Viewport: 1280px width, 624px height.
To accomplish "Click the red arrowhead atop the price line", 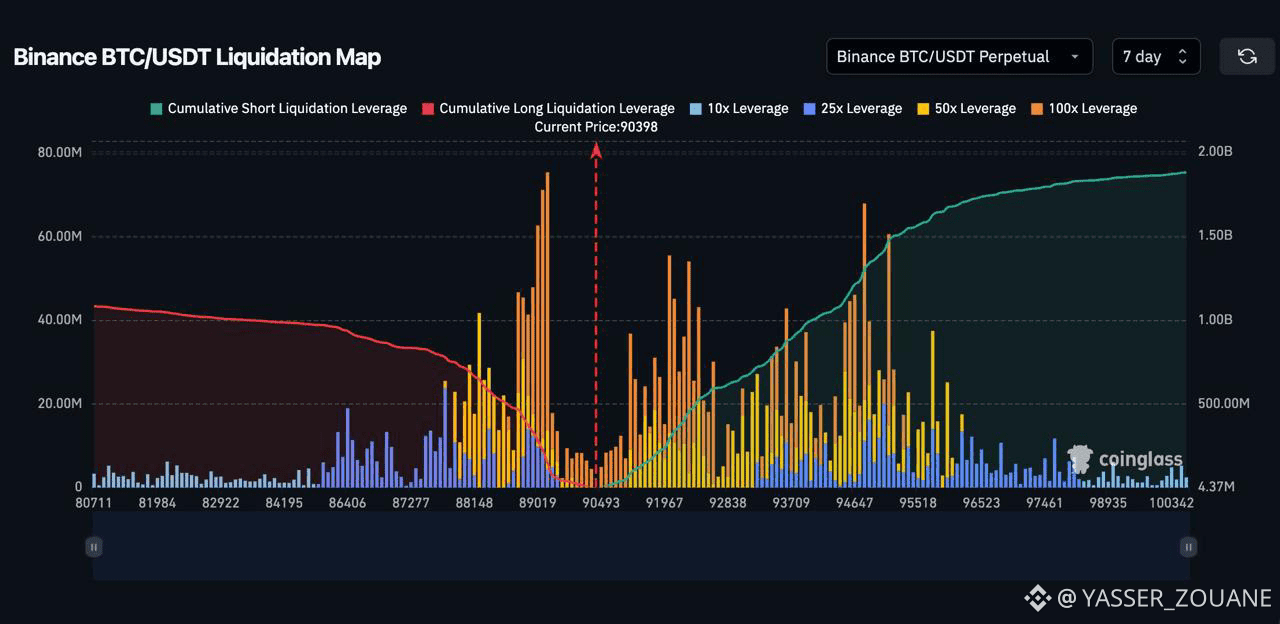I will pos(596,150).
